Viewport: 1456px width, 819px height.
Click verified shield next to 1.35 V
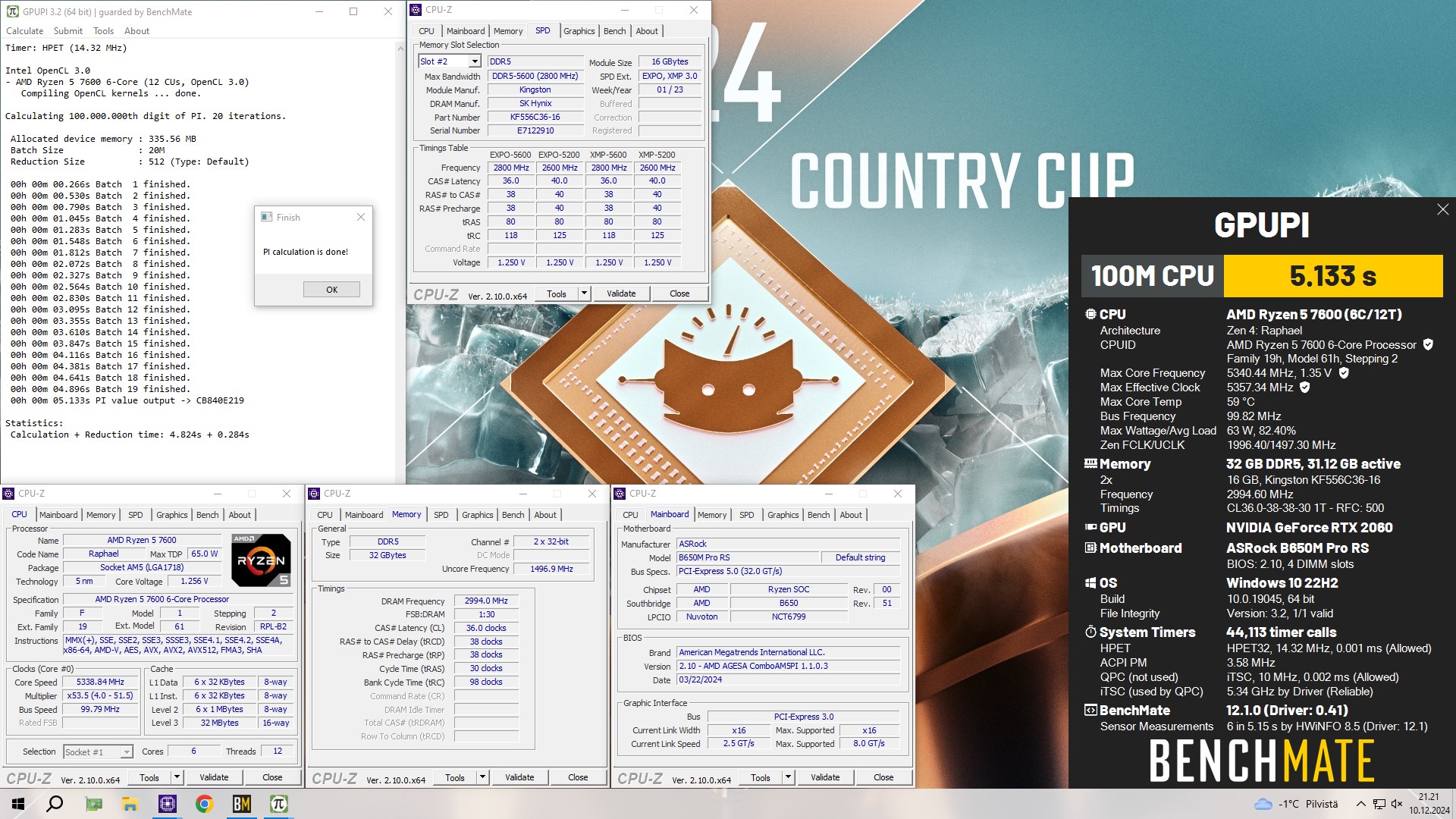(1344, 373)
